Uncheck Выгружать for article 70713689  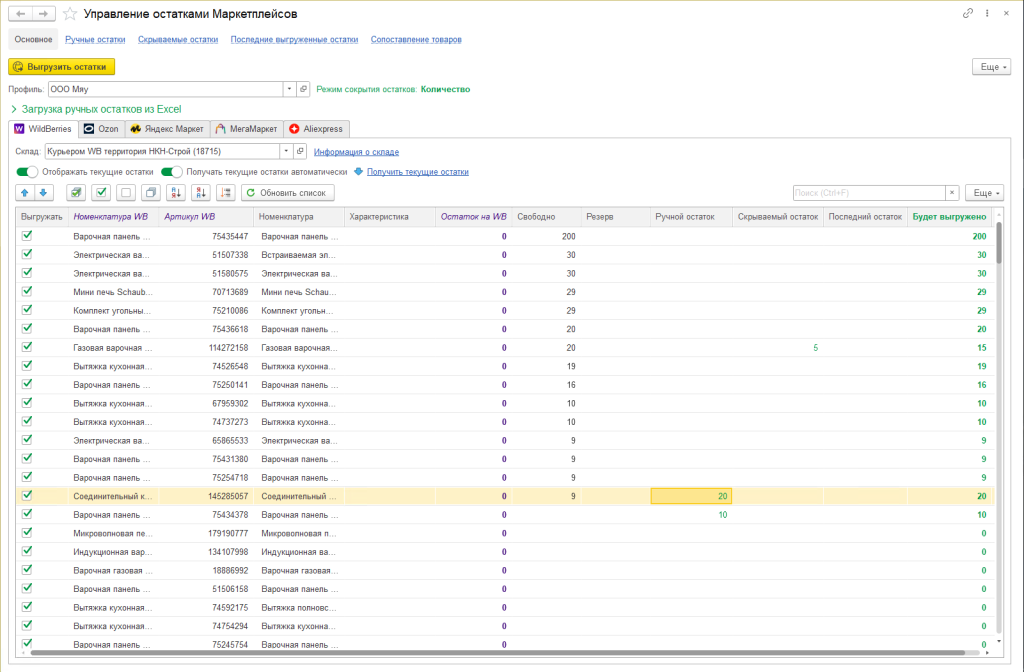tap(27, 291)
